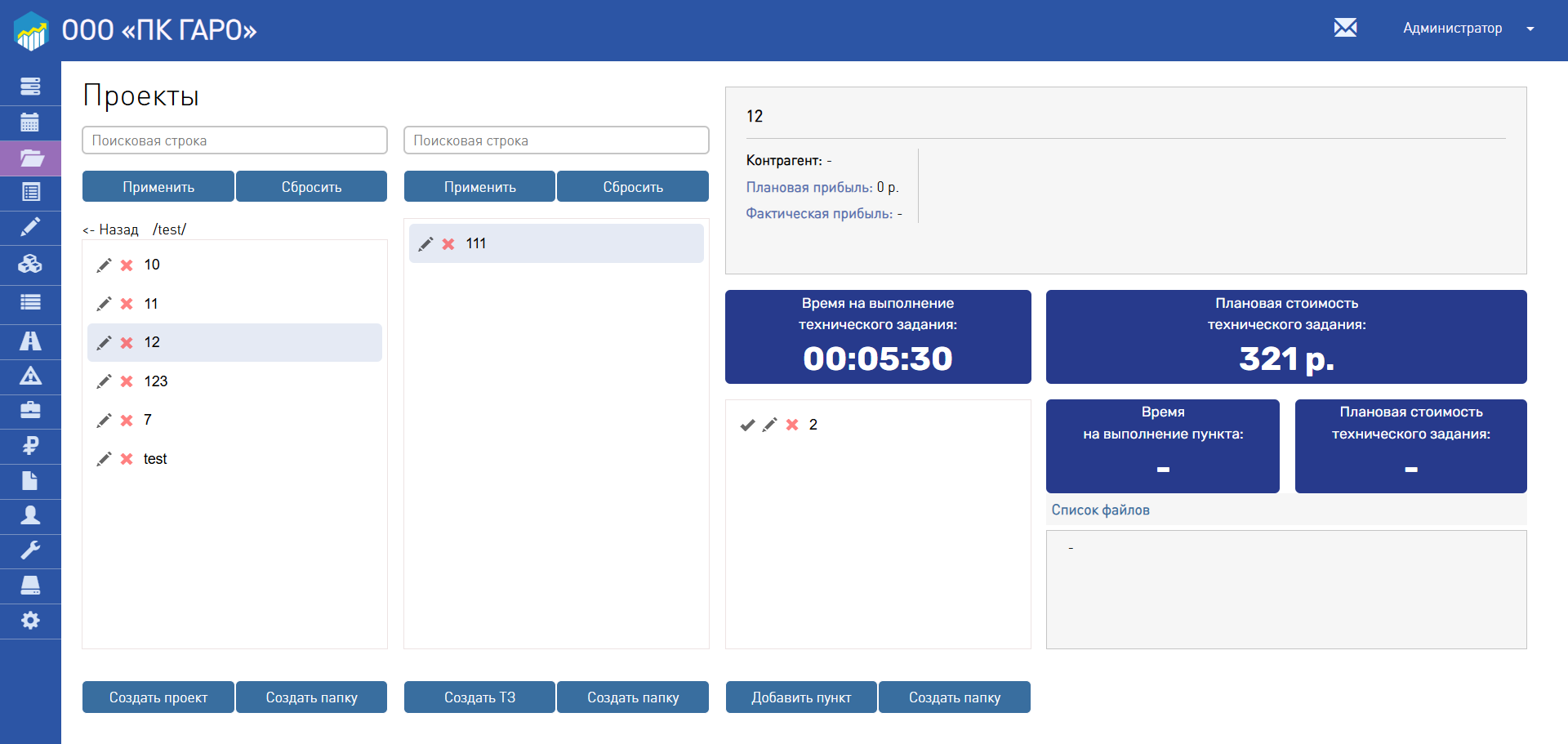1568x744 pixels.
Task: Expand the Администратор dropdown arrow
Action: (1530, 29)
